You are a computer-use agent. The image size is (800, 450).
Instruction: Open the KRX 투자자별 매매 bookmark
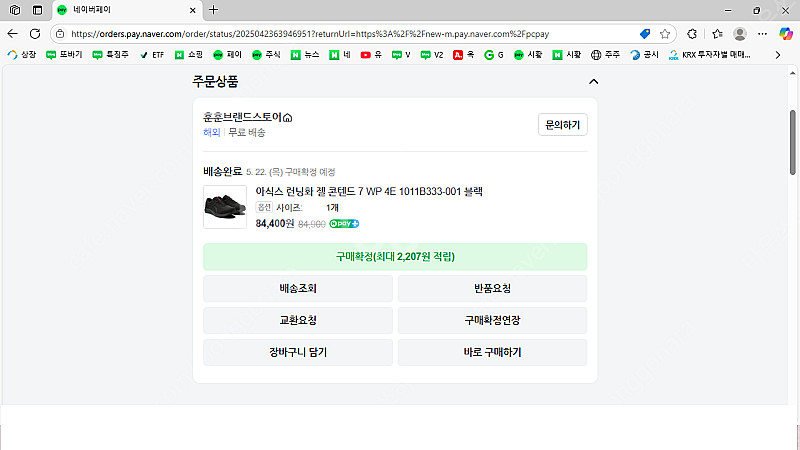pyautogui.click(x=710, y=55)
